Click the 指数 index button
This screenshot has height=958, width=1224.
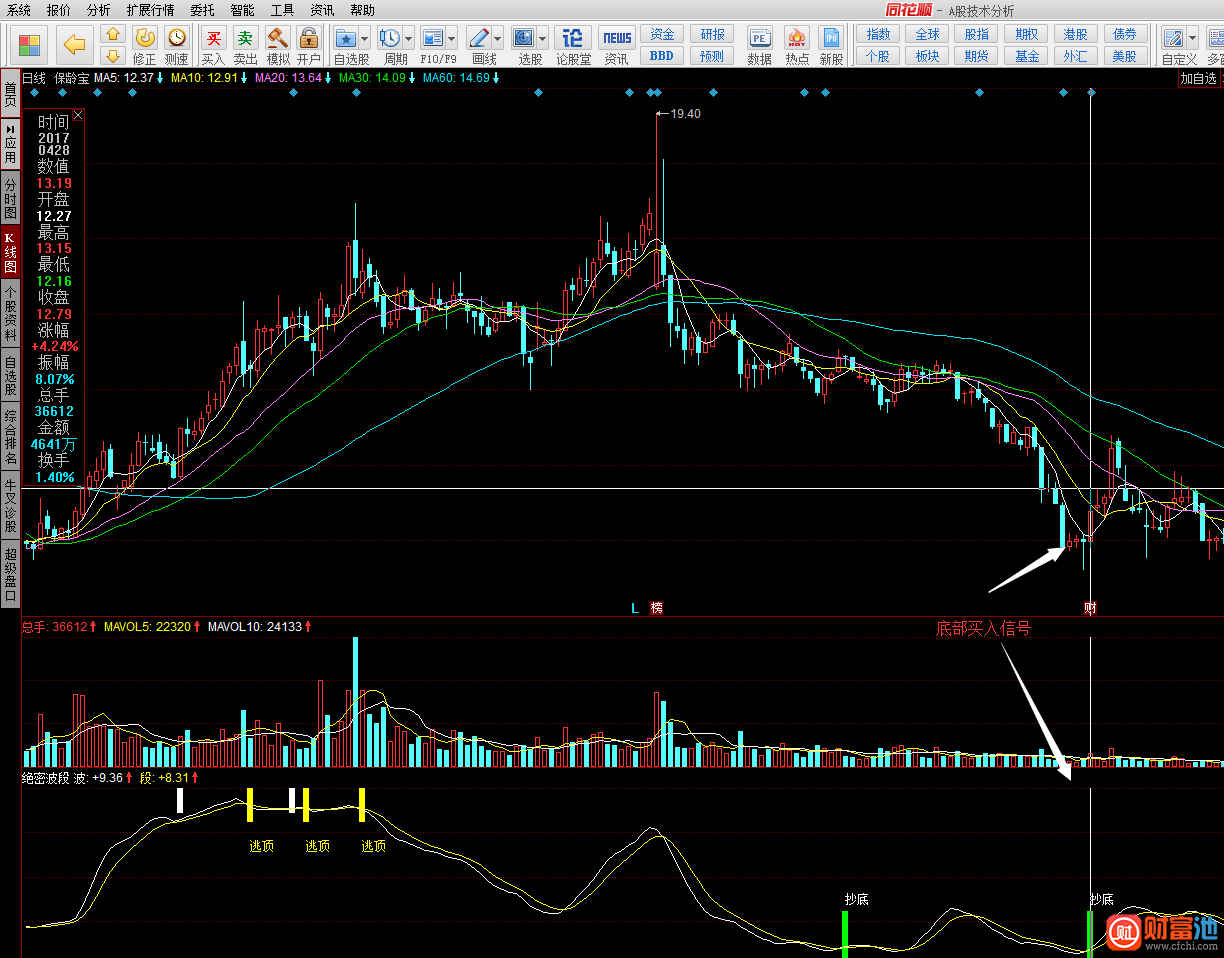pos(878,35)
